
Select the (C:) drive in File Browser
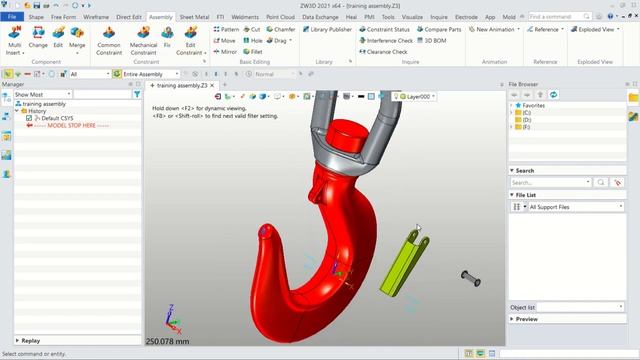[x=523, y=113]
